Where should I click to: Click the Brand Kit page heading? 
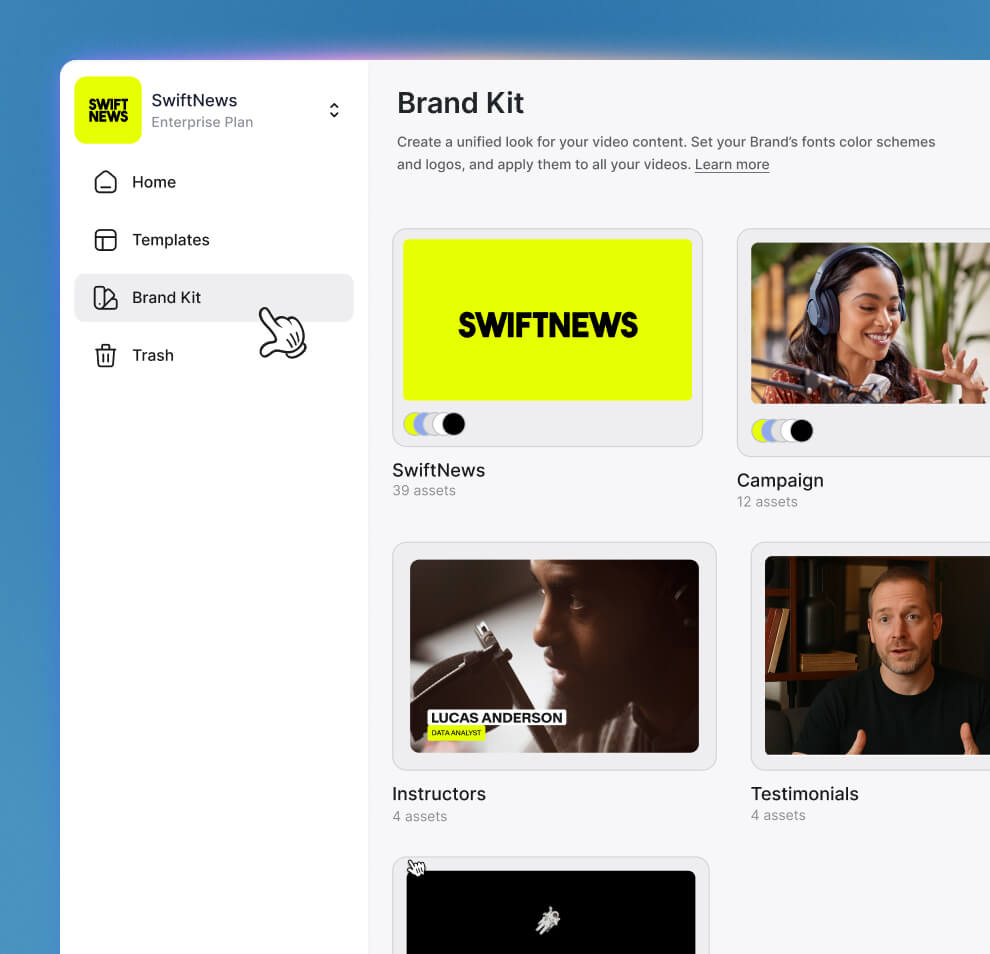460,103
